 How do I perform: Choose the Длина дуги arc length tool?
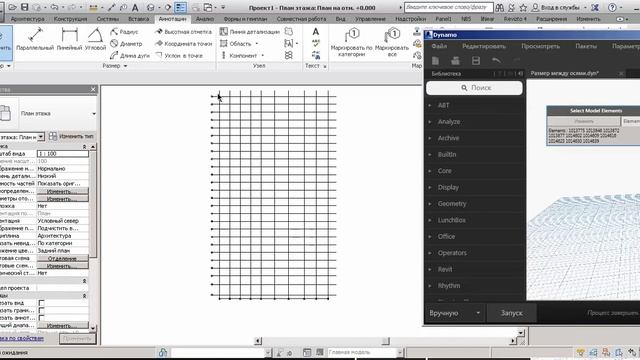click(x=130, y=56)
